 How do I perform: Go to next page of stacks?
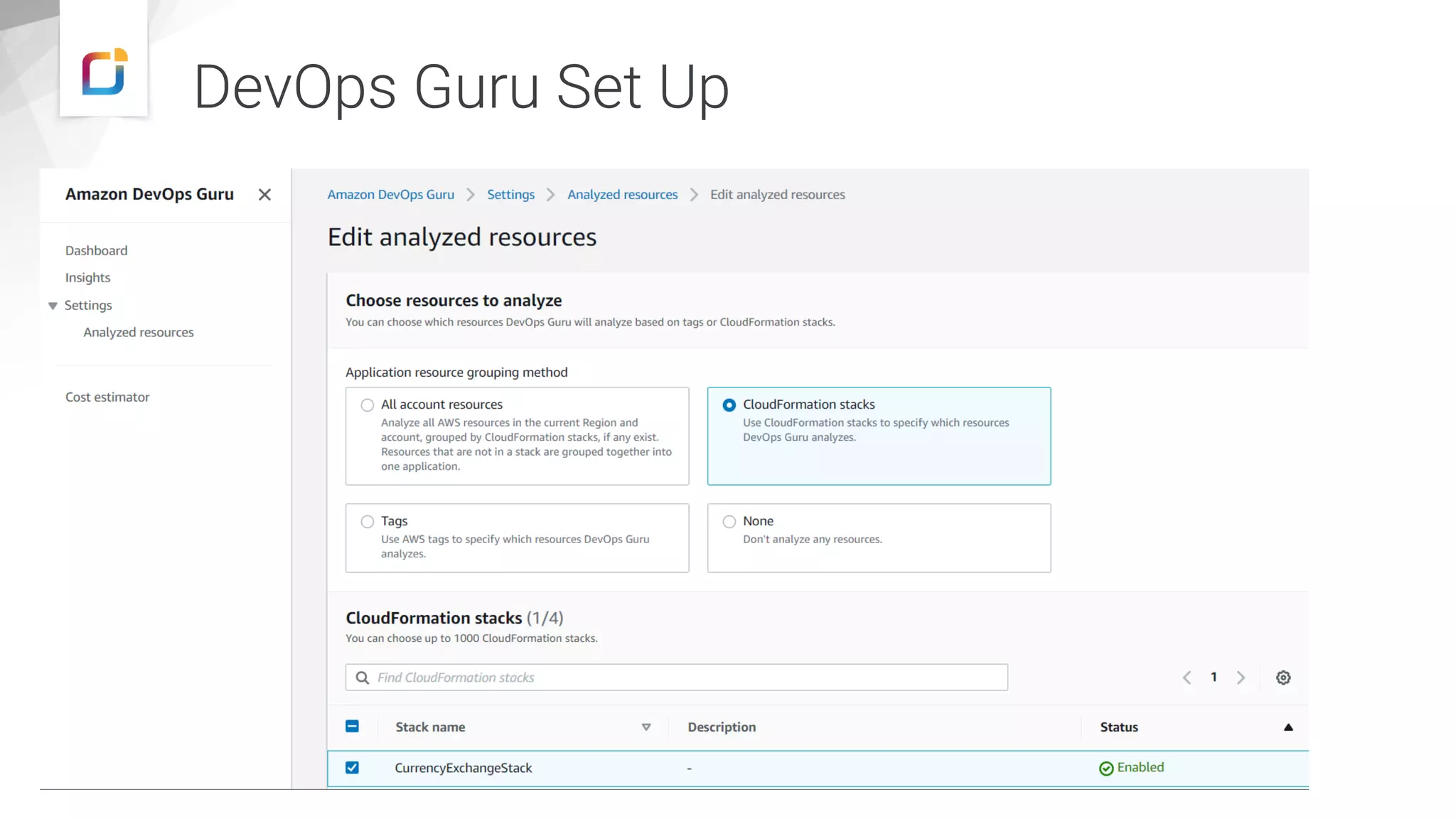pos(1241,678)
